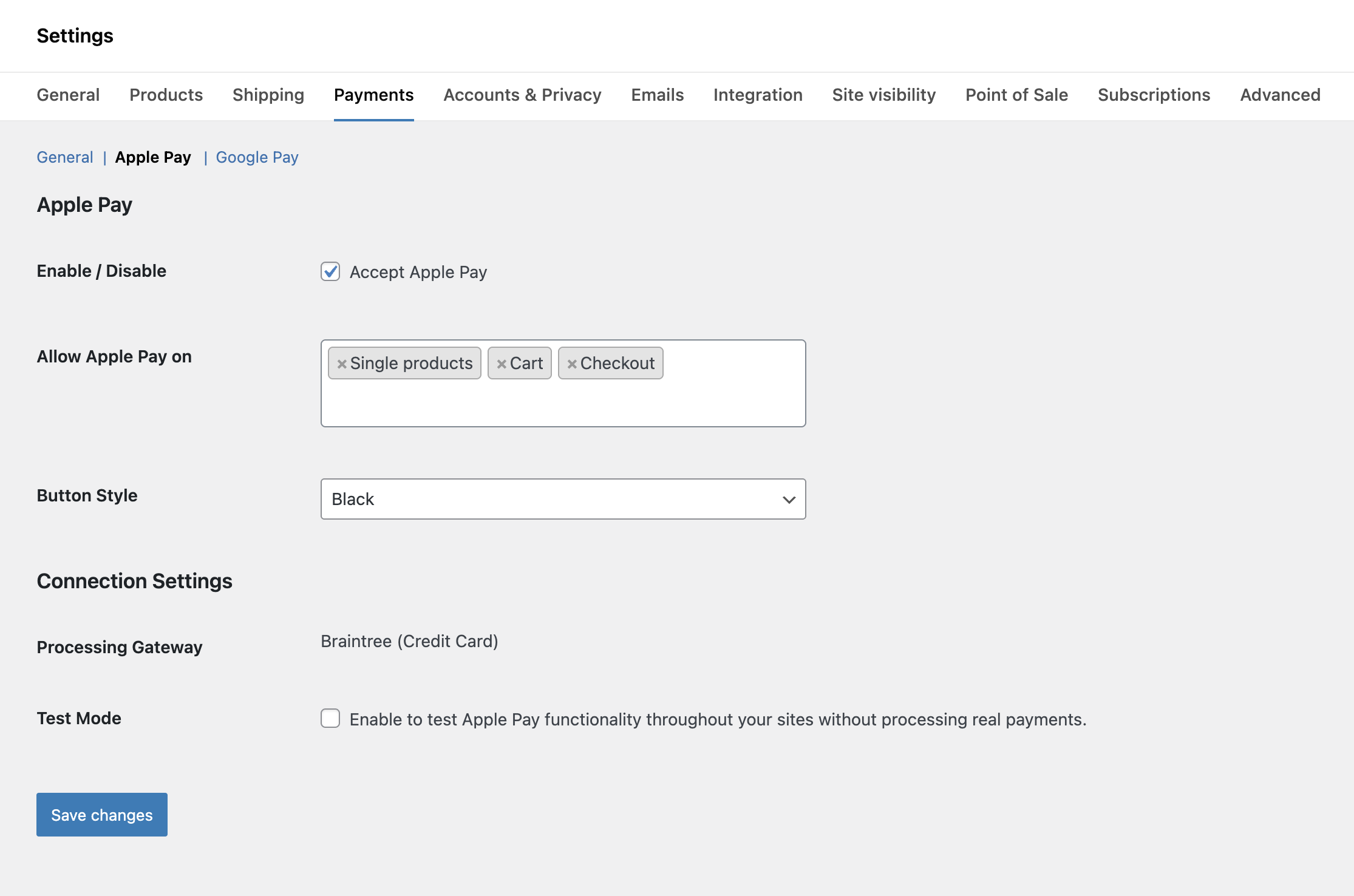1354x896 pixels.
Task: Remove the Single products tag
Action: 342,364
